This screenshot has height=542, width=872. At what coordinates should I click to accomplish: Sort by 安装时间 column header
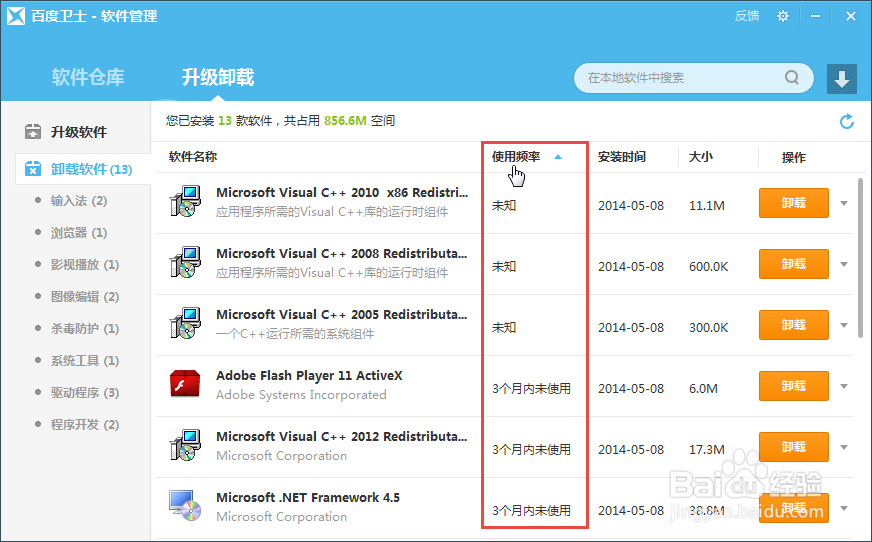pos(622,157)
